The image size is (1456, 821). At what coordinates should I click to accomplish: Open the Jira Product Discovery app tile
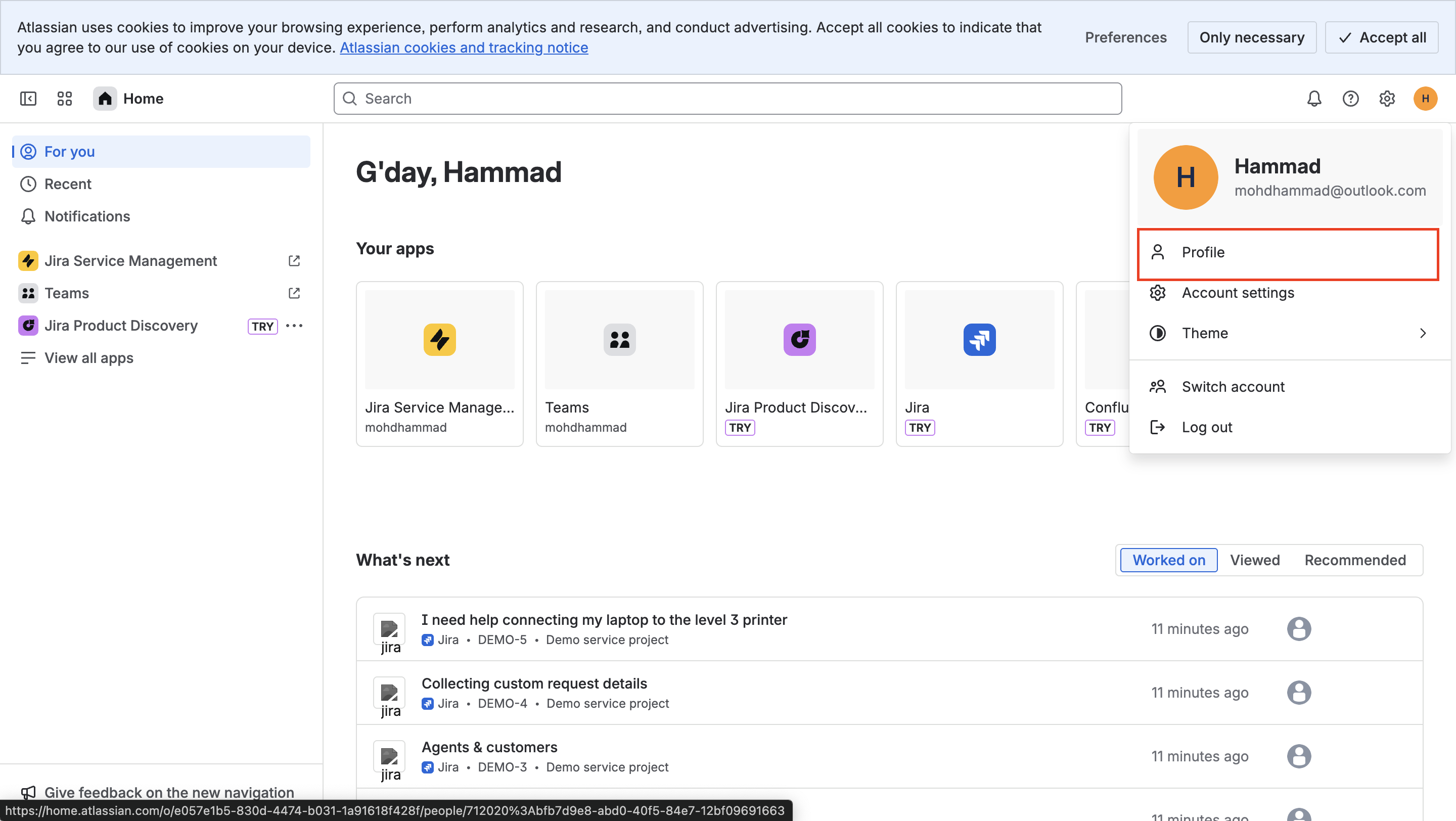pyautogui.click(x=799, y=340)
